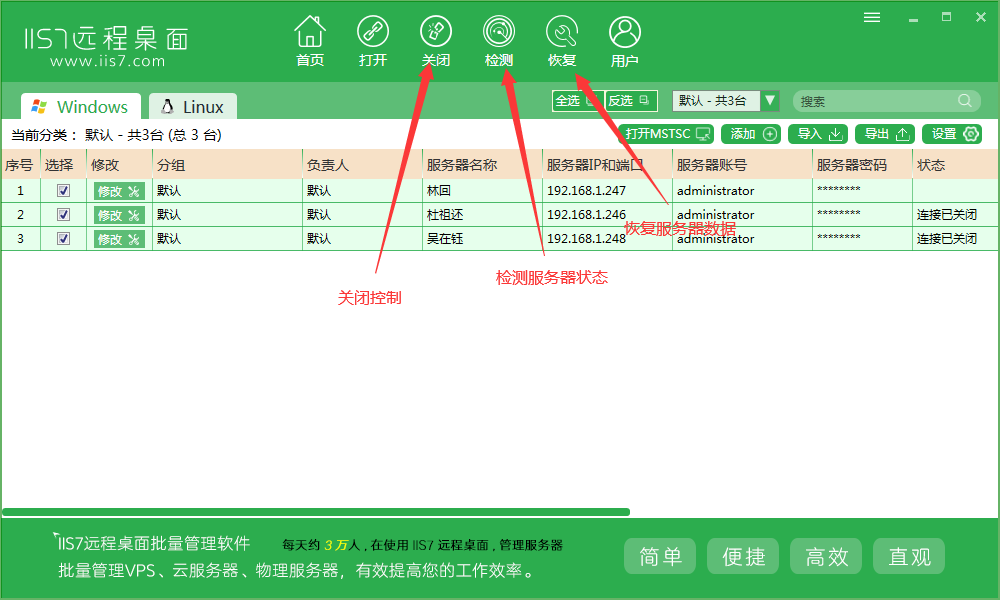
Task: Click the 导入 import button
Action: click(818, 134)
